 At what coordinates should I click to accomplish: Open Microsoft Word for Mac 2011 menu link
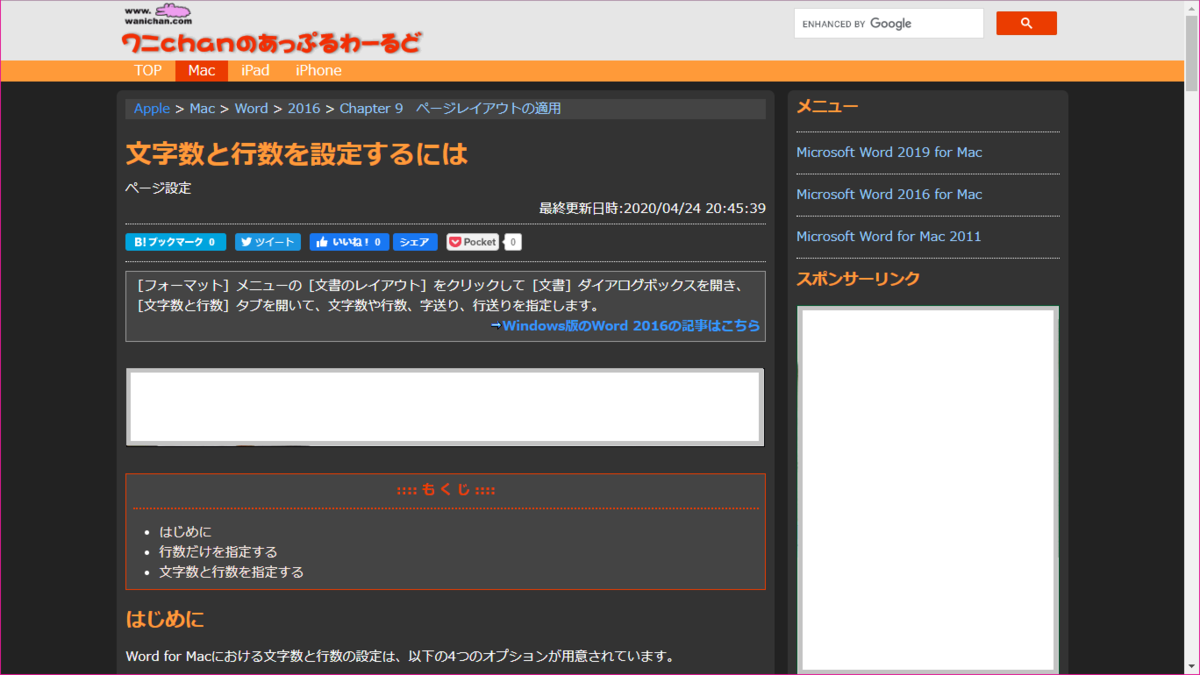[888, 236]
